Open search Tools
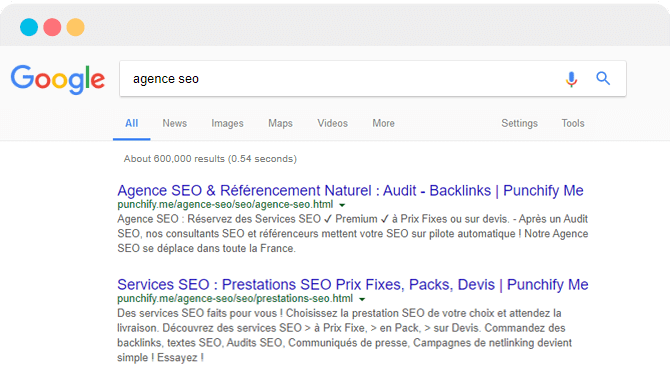670x387 pixels. point(573,123)
